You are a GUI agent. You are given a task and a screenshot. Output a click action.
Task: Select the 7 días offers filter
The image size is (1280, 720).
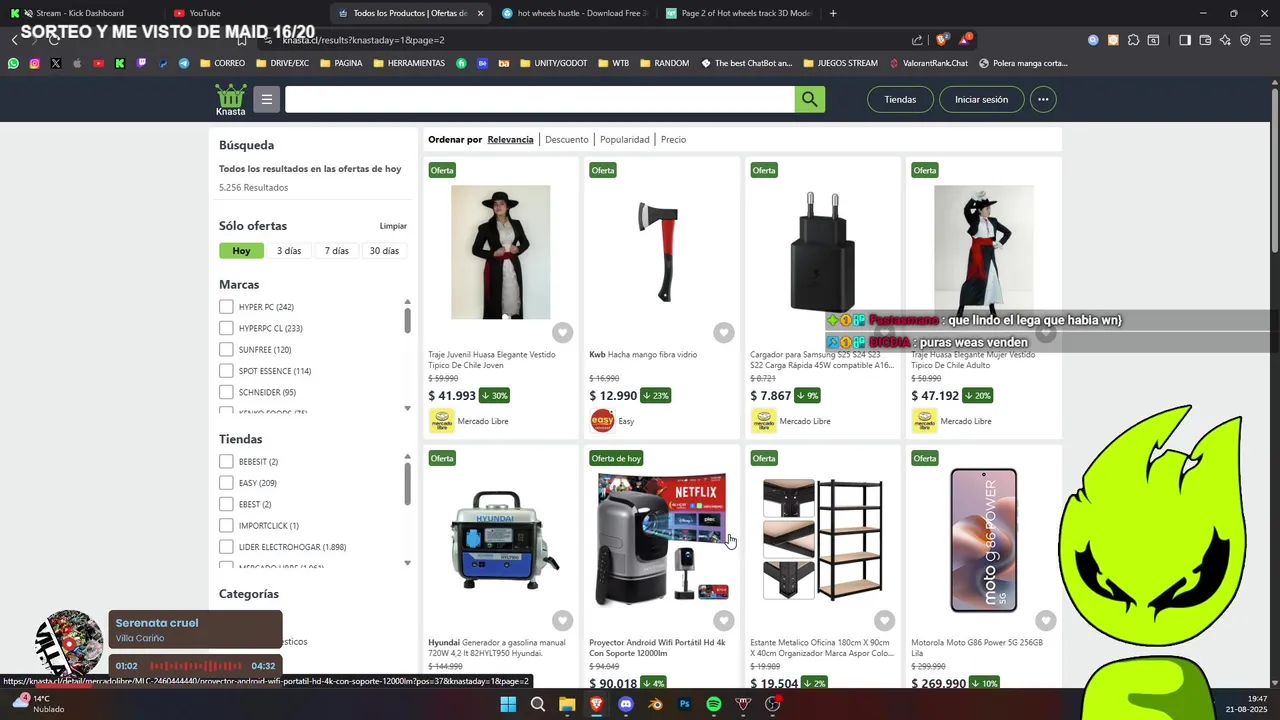click(x=337, y=251)
